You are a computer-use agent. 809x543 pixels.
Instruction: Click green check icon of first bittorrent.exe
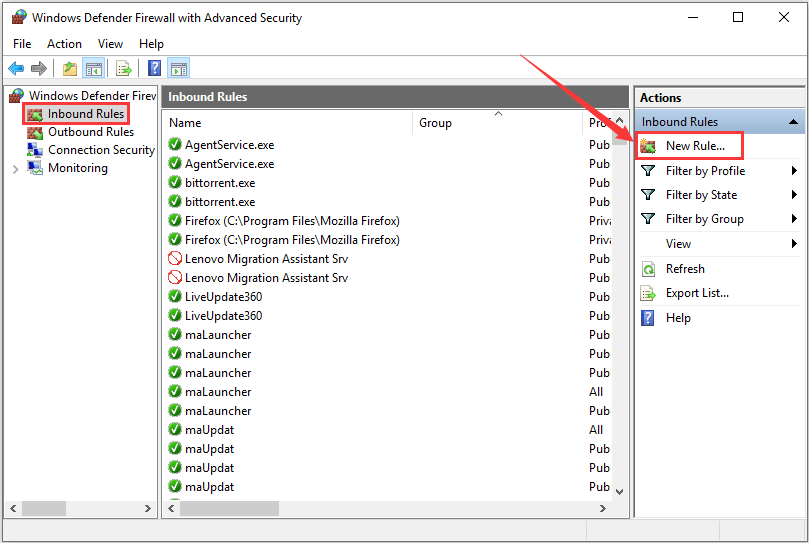[x=175, y=182]
